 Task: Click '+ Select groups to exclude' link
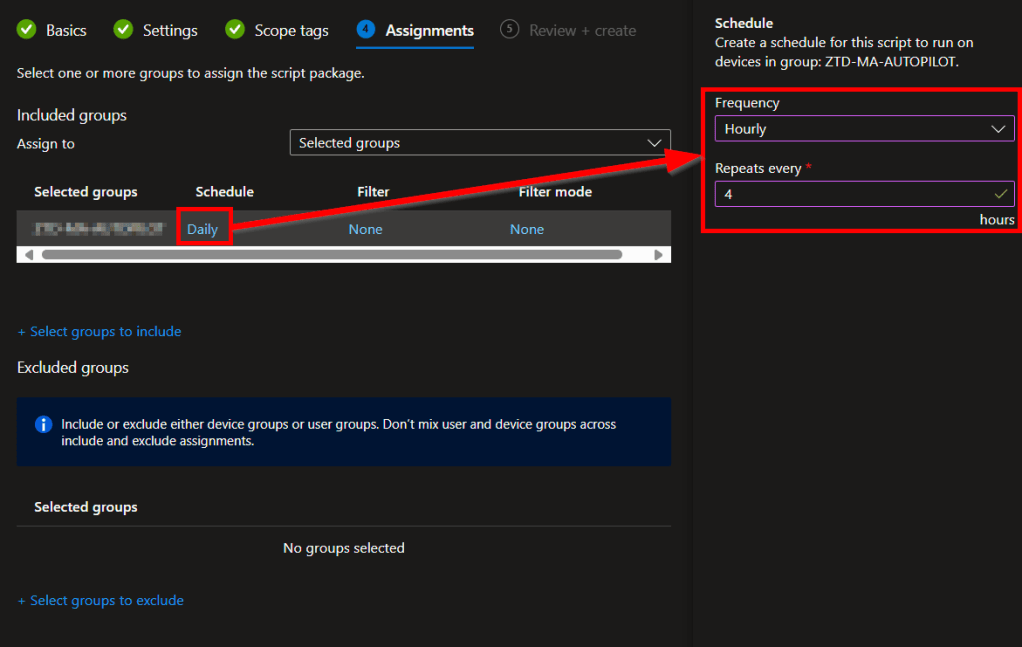[100, 600]
